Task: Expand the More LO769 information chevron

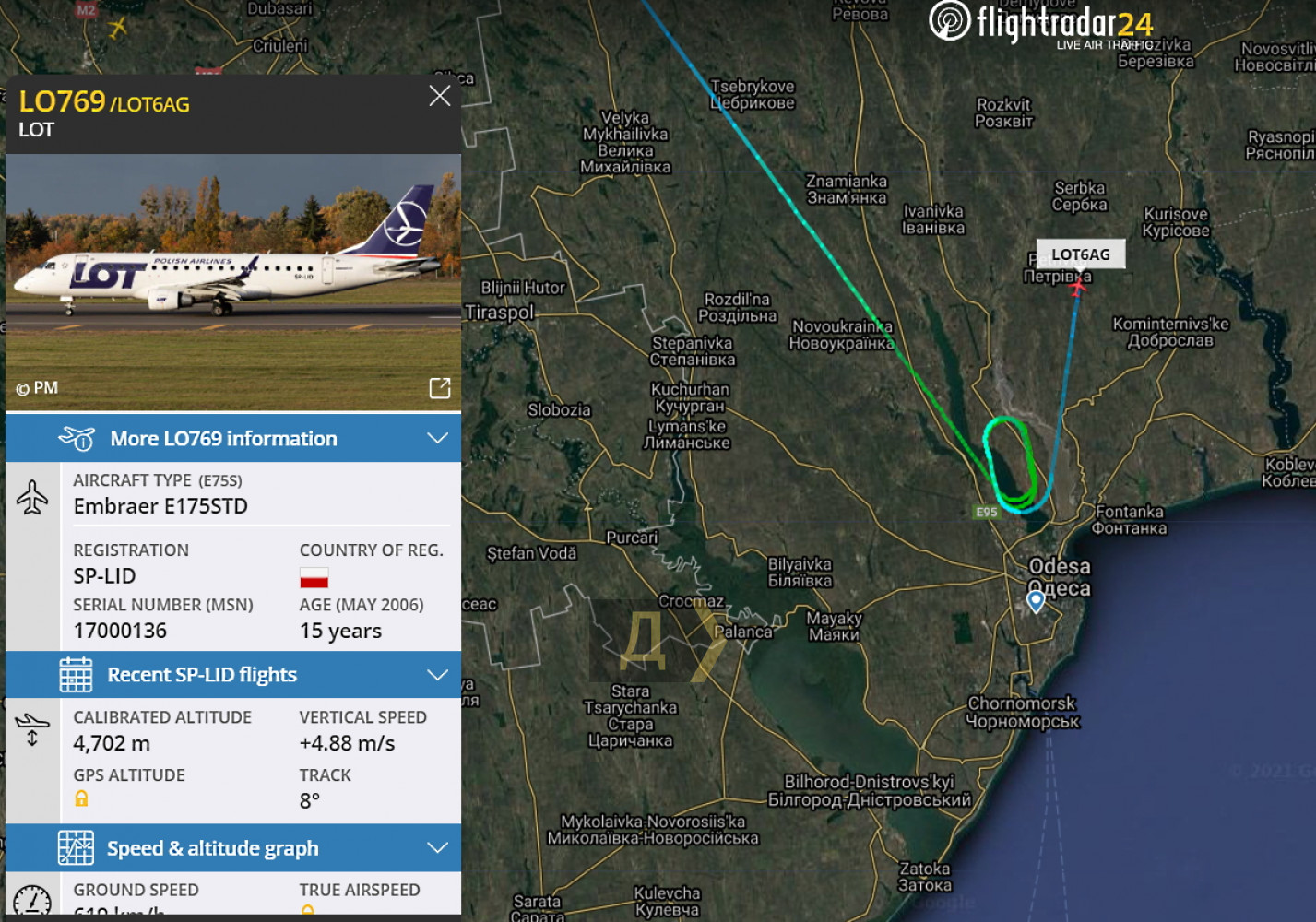Action: click(x=438, y=438)
